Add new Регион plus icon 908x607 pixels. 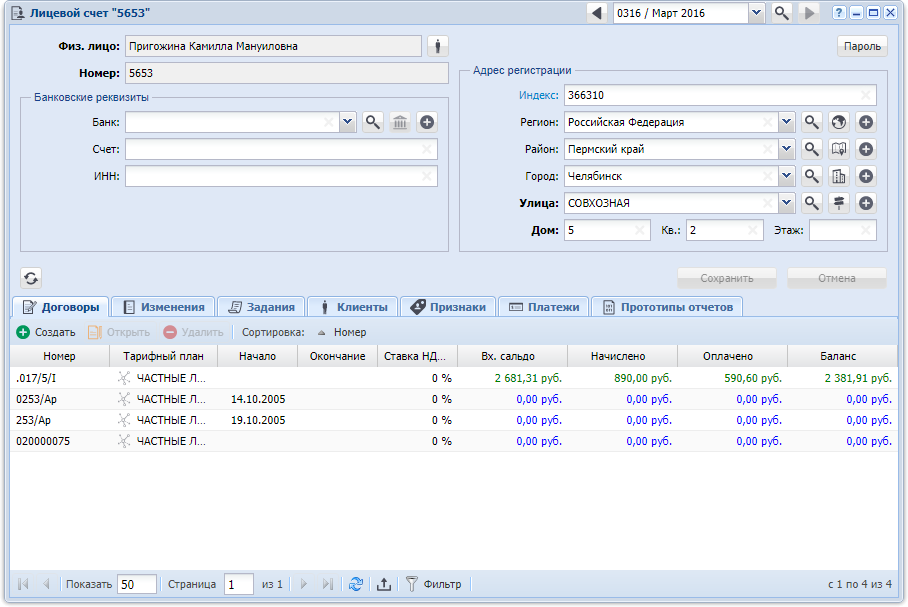pos(866,122)
